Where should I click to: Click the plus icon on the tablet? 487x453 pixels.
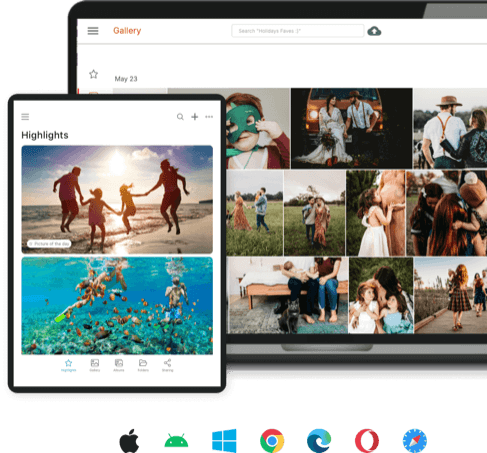click(195, 117)
